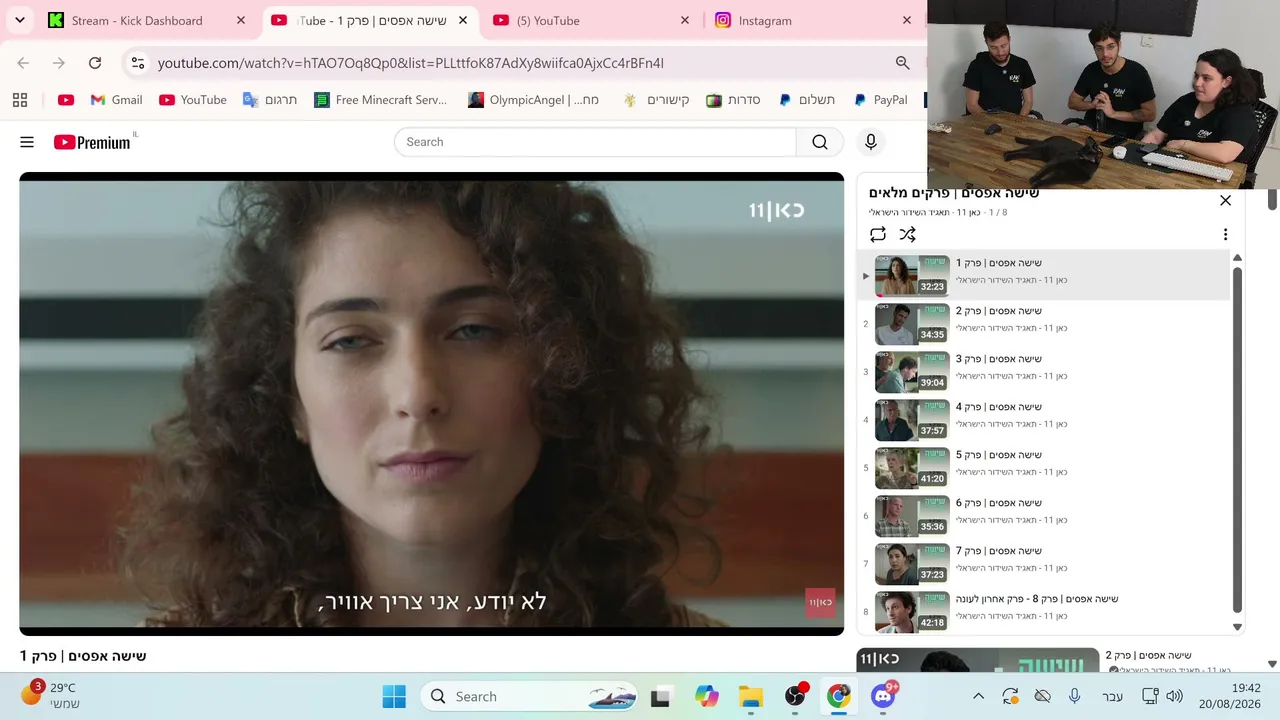Open the tab search dropdown arrow
The image size is (1280, 720).
[20, 20]
